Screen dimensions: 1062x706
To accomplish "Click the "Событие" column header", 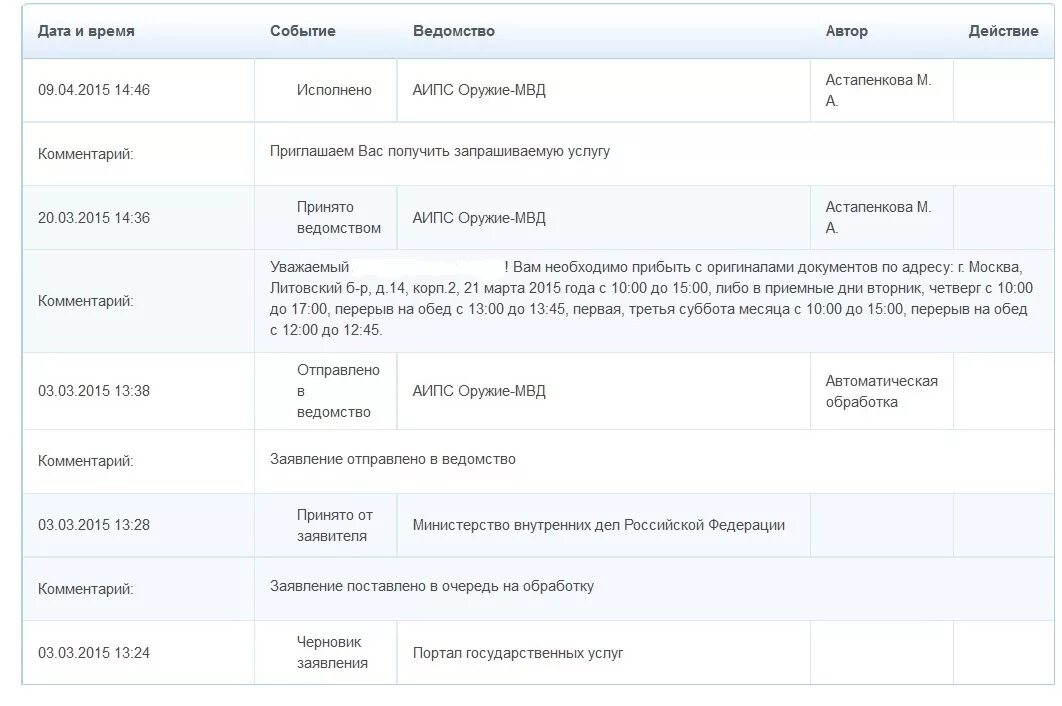I will point(302,31).
